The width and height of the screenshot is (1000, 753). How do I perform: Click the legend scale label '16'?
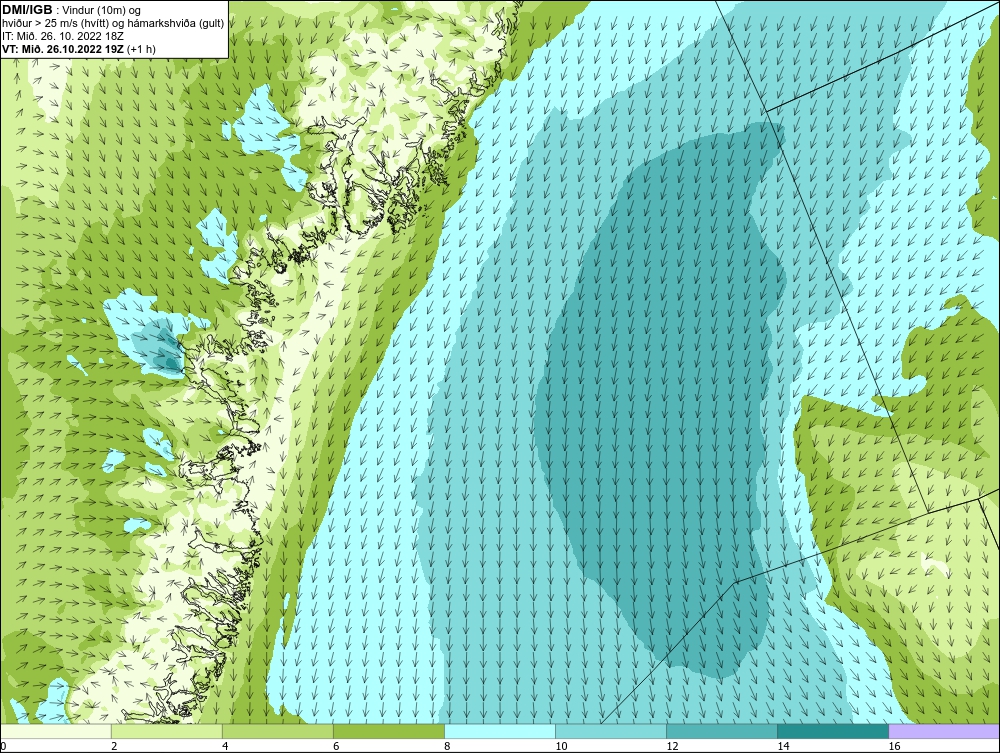click(893, 746)
